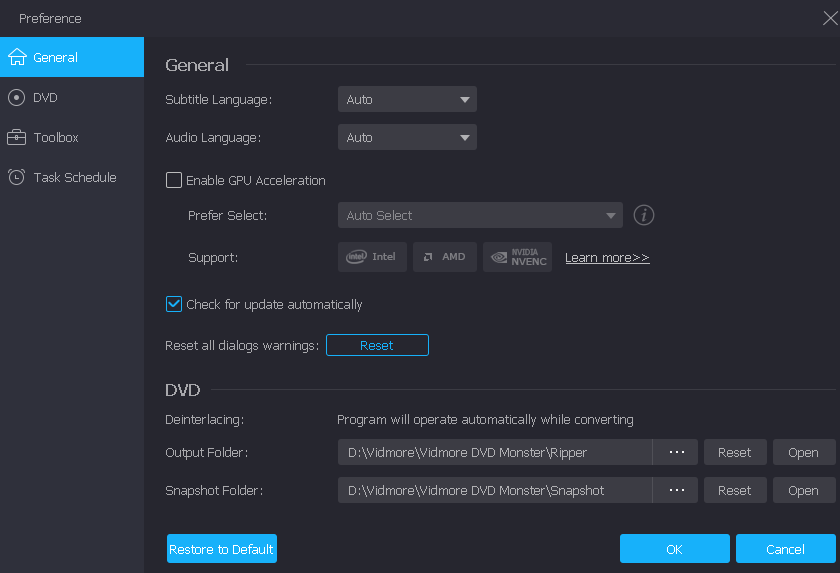Uncheck Check for update automatically
Image resolution: width=840 pixels, height=573 pixels.
174,304
